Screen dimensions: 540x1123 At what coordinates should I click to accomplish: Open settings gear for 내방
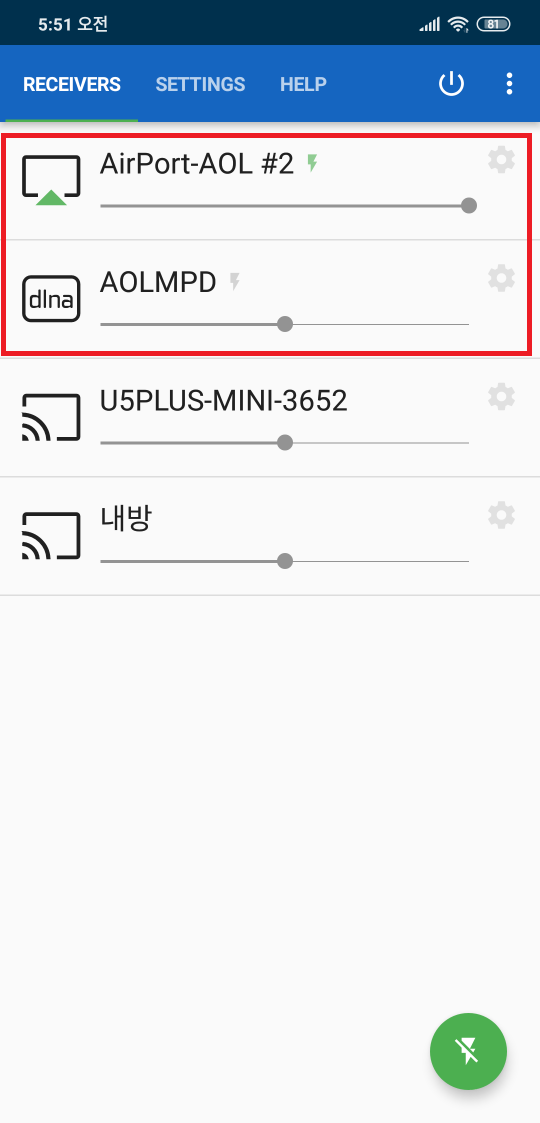pos(501,515)
